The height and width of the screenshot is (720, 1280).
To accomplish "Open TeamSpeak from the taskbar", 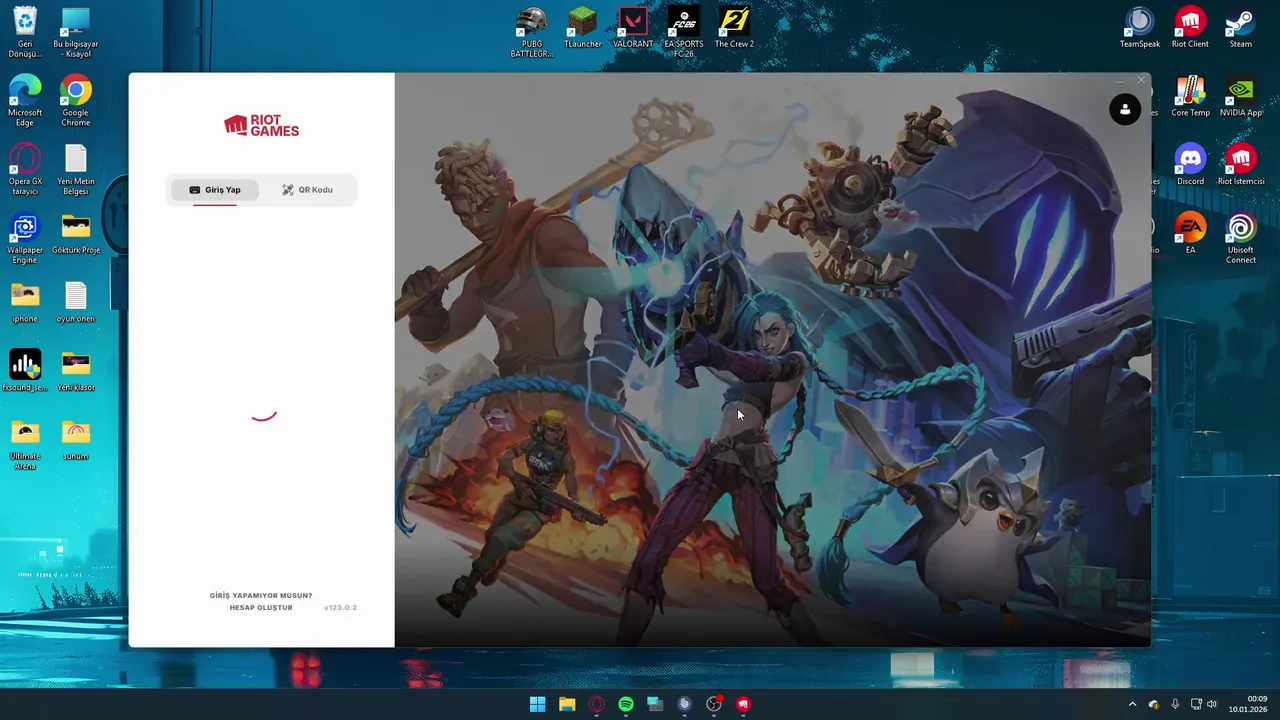I will tap(684, 704).
